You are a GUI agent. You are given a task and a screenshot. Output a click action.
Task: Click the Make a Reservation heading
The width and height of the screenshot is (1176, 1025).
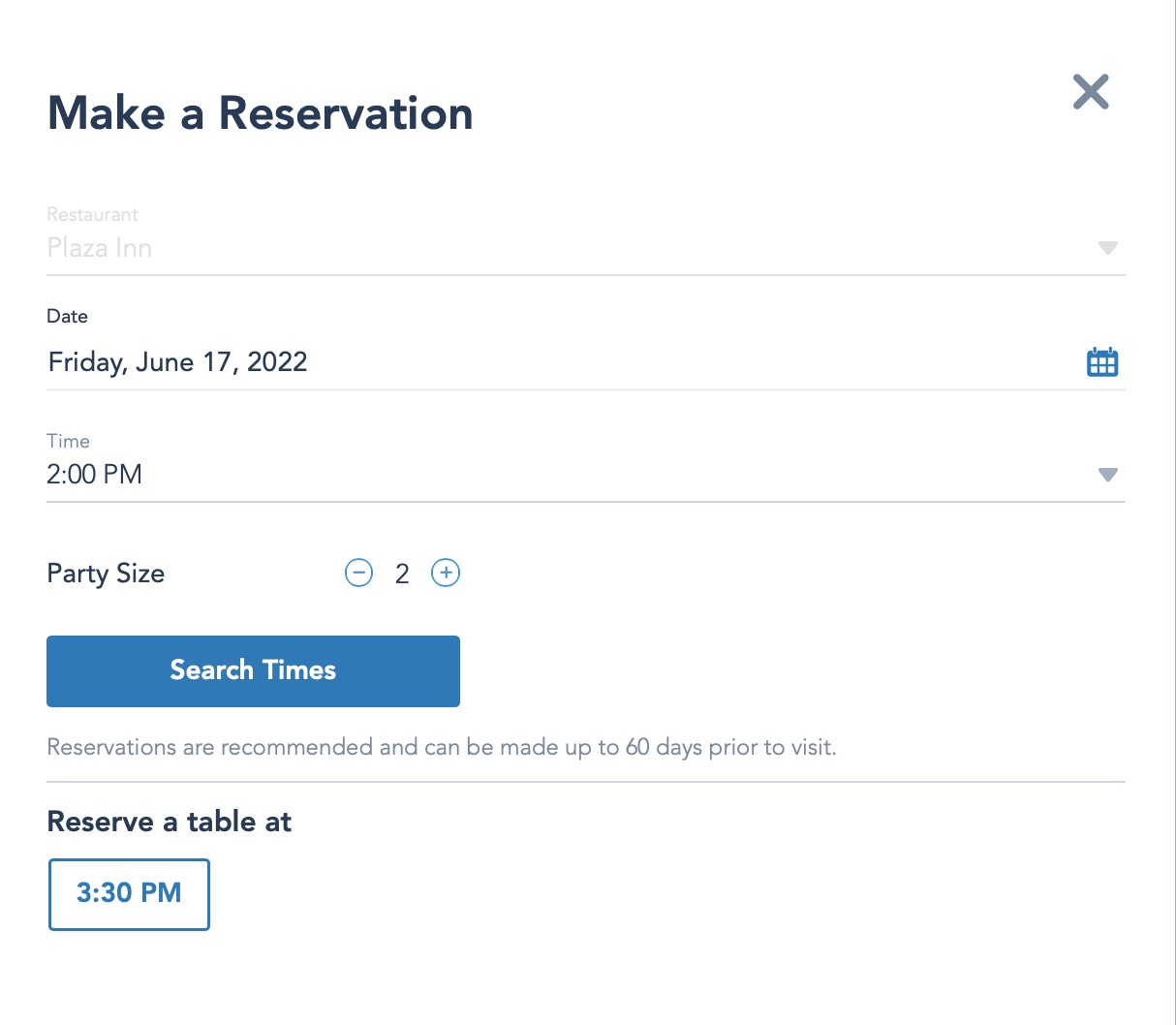click(261, 113)
